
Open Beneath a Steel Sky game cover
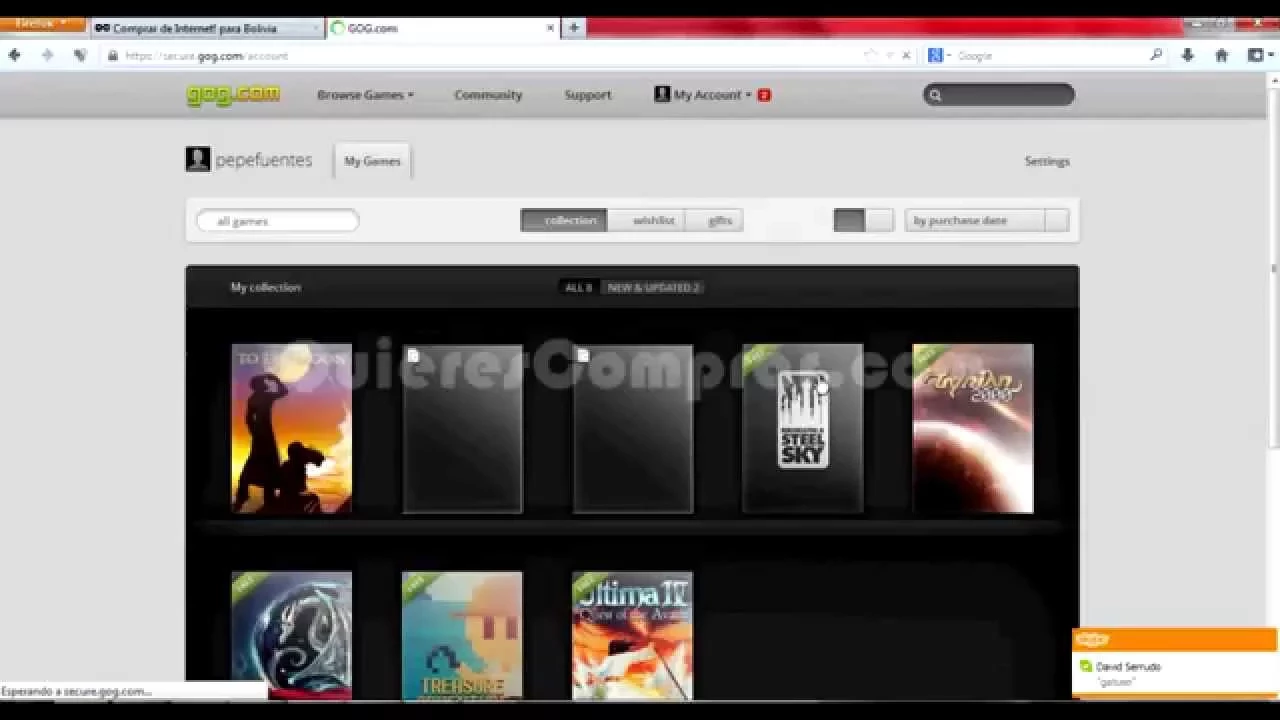point(802,428)
